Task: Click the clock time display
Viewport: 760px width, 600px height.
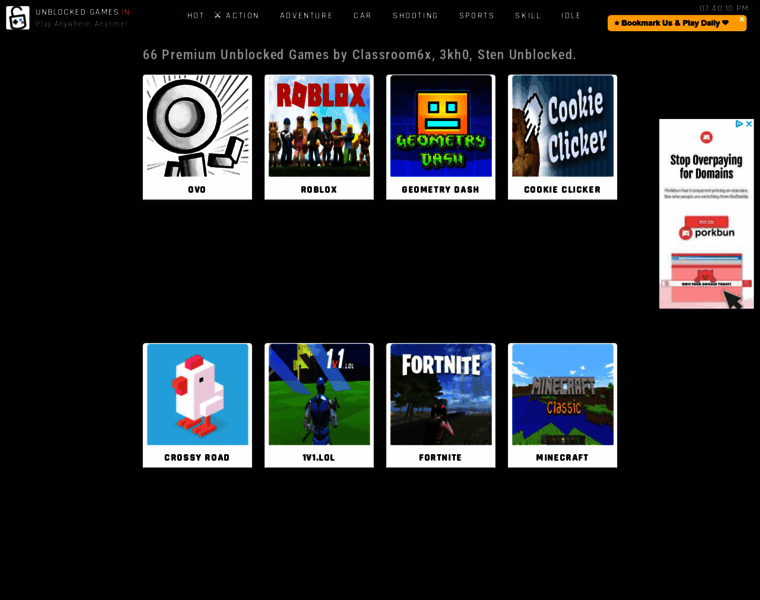Action: coord(724,8)
